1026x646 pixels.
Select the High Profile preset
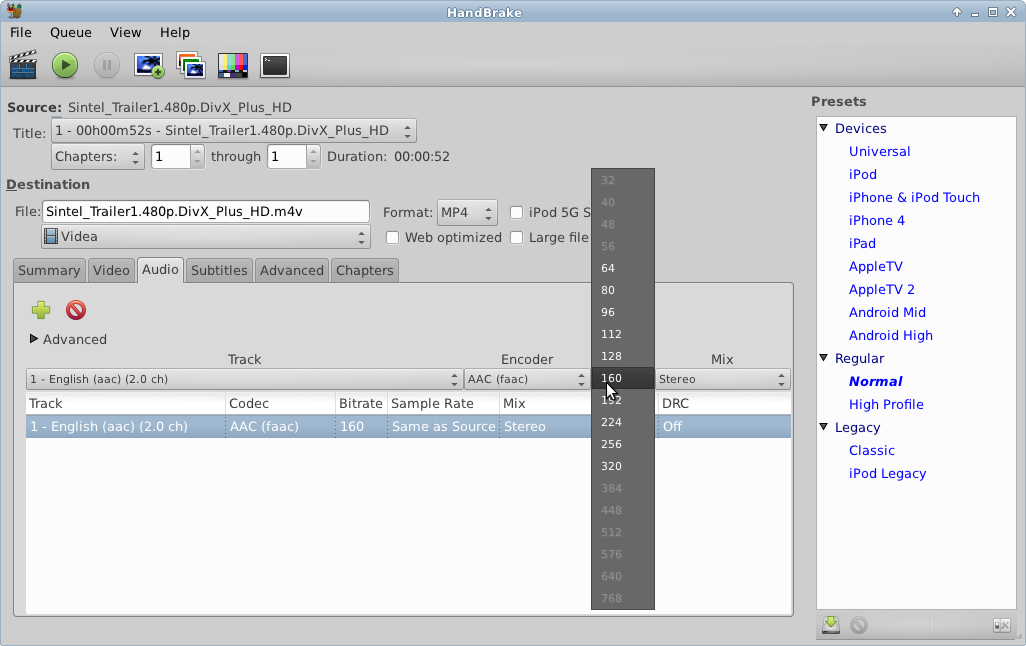tap(886, 404)
